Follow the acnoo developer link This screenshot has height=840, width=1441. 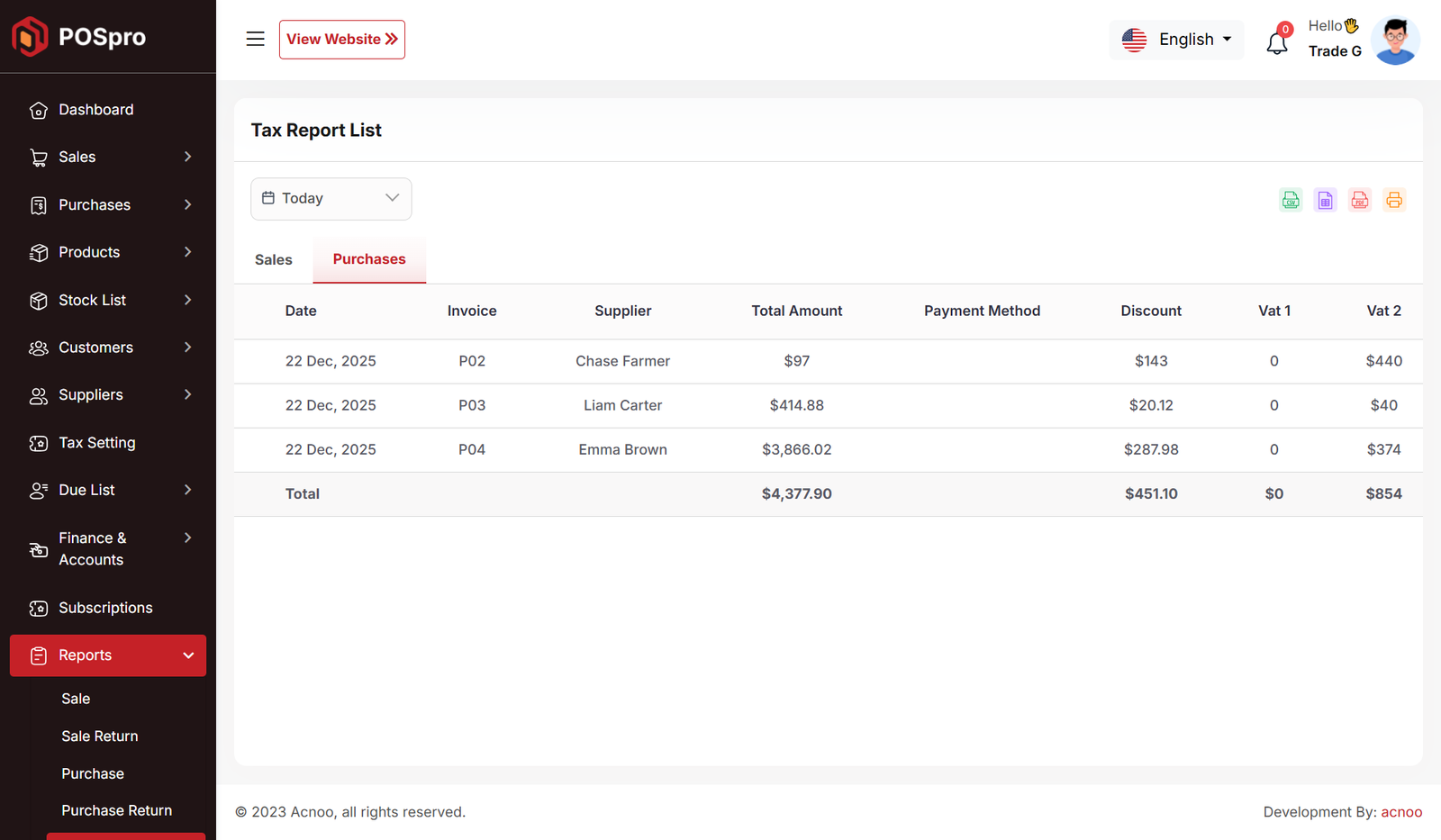1401,812
